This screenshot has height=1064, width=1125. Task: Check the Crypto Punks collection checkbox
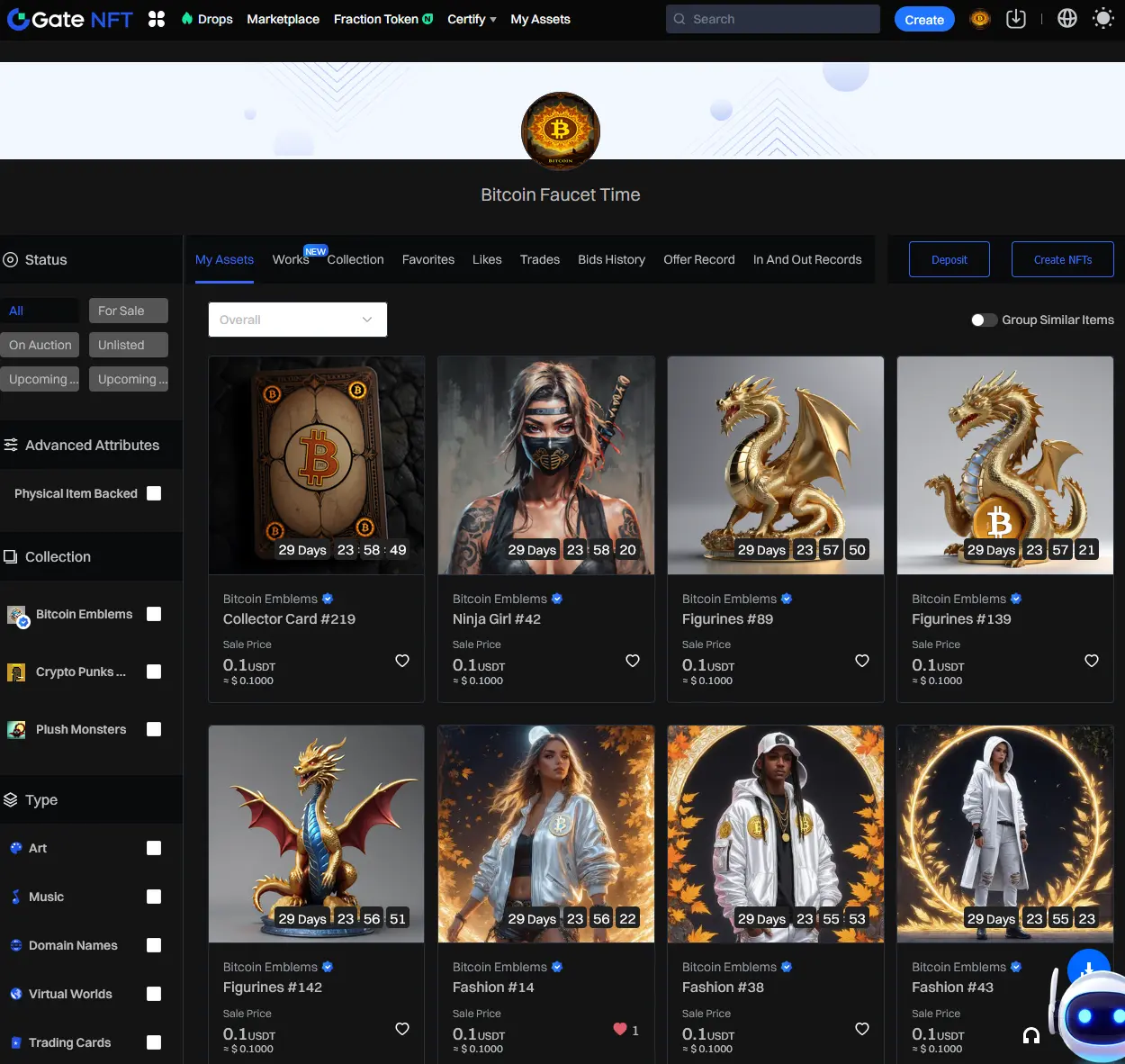(154, 672)
